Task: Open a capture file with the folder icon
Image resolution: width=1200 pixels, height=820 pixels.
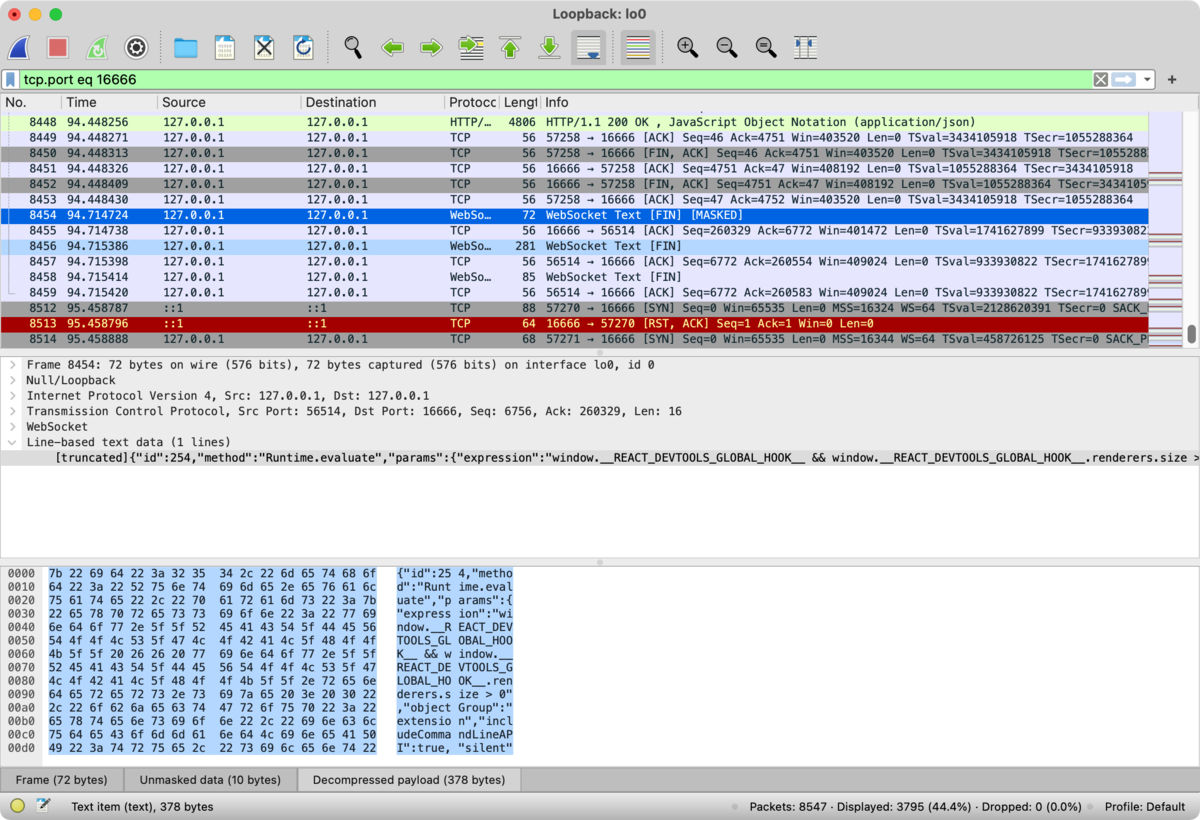Action: click(185, 47)
